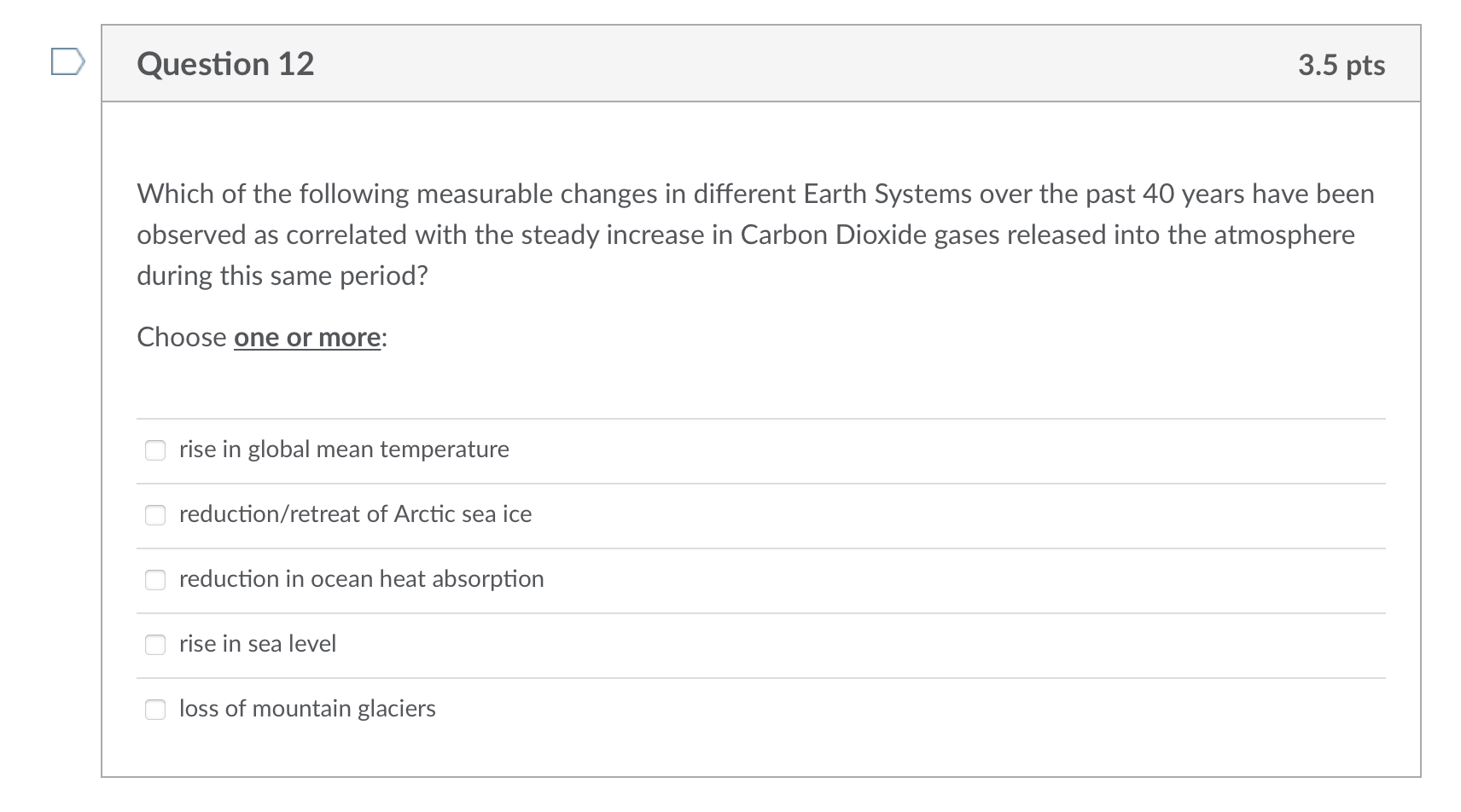Click the "rise in sea level" answer text
Viewport: 1461px width, 812px height.
click(258, 644)
